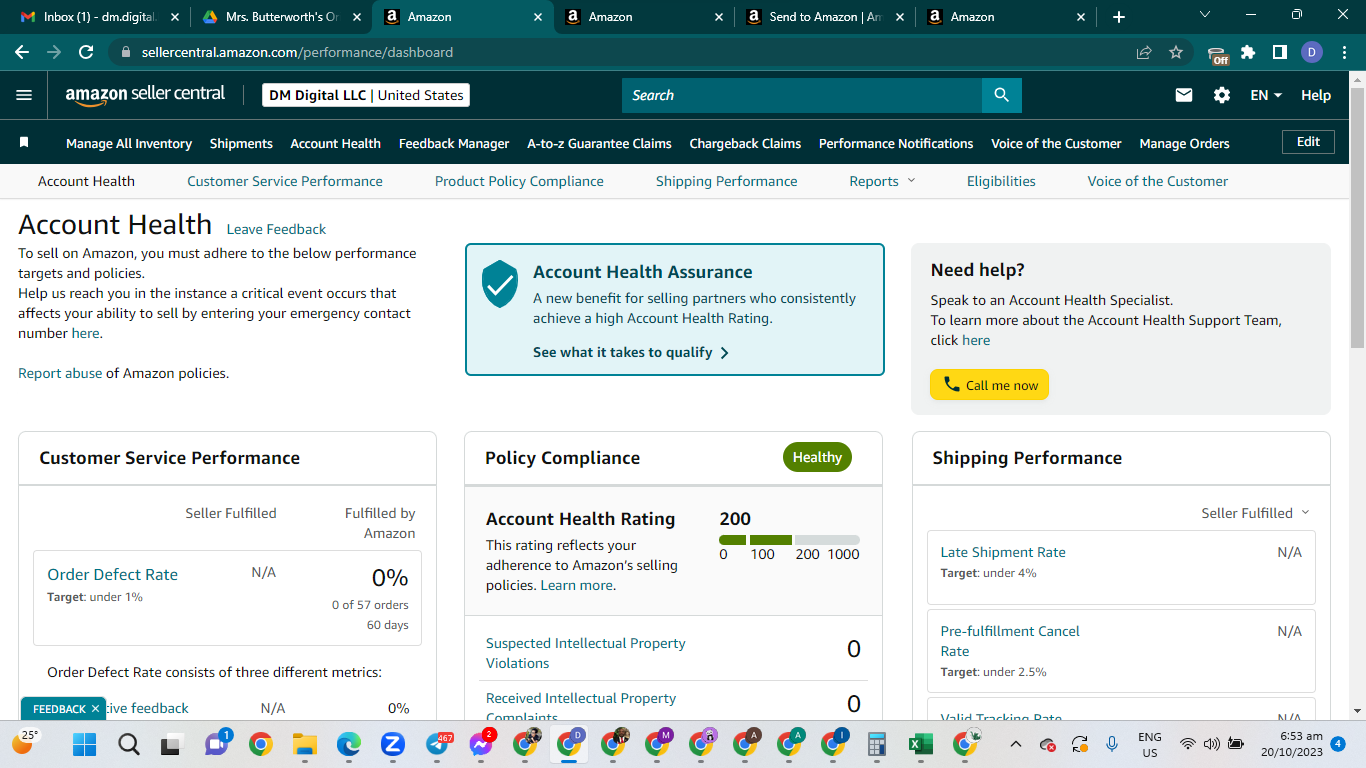This screenshot has width=1366, height=768.
Task: Expand the Reports dropdown menu
Action: (x=882, y=181)
